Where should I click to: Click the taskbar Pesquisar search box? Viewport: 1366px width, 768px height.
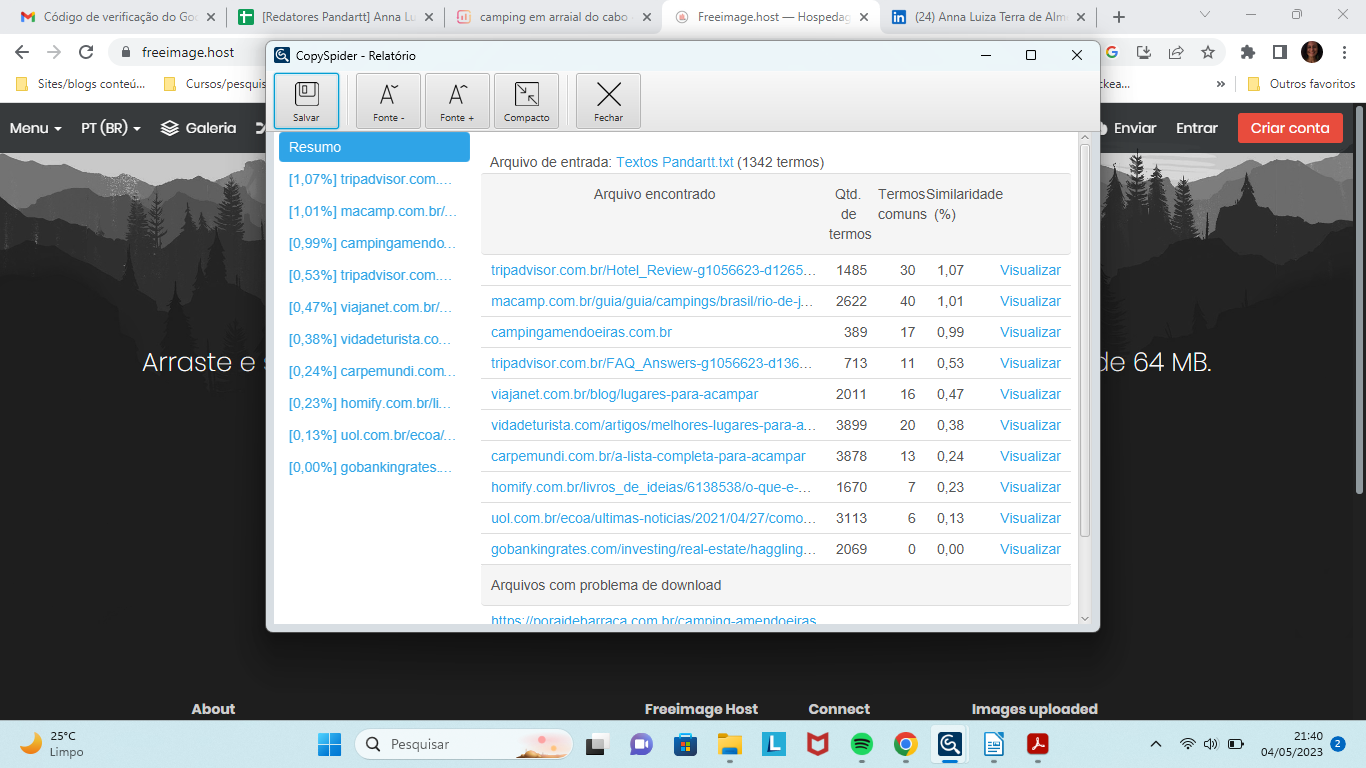click(465, 744)
